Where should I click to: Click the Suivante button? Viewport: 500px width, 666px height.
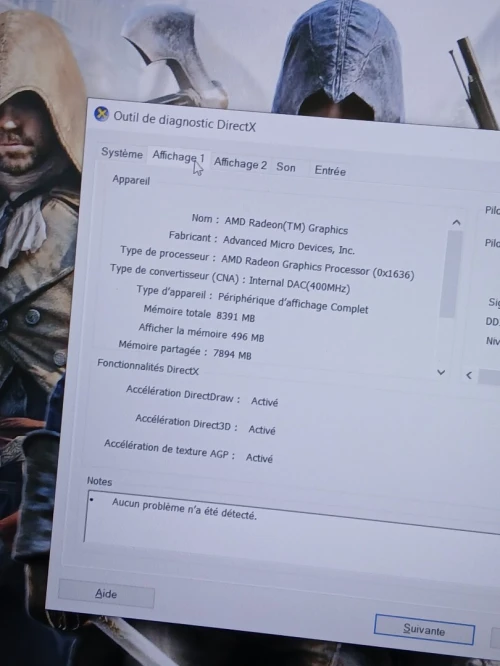[x=424, y=629]
